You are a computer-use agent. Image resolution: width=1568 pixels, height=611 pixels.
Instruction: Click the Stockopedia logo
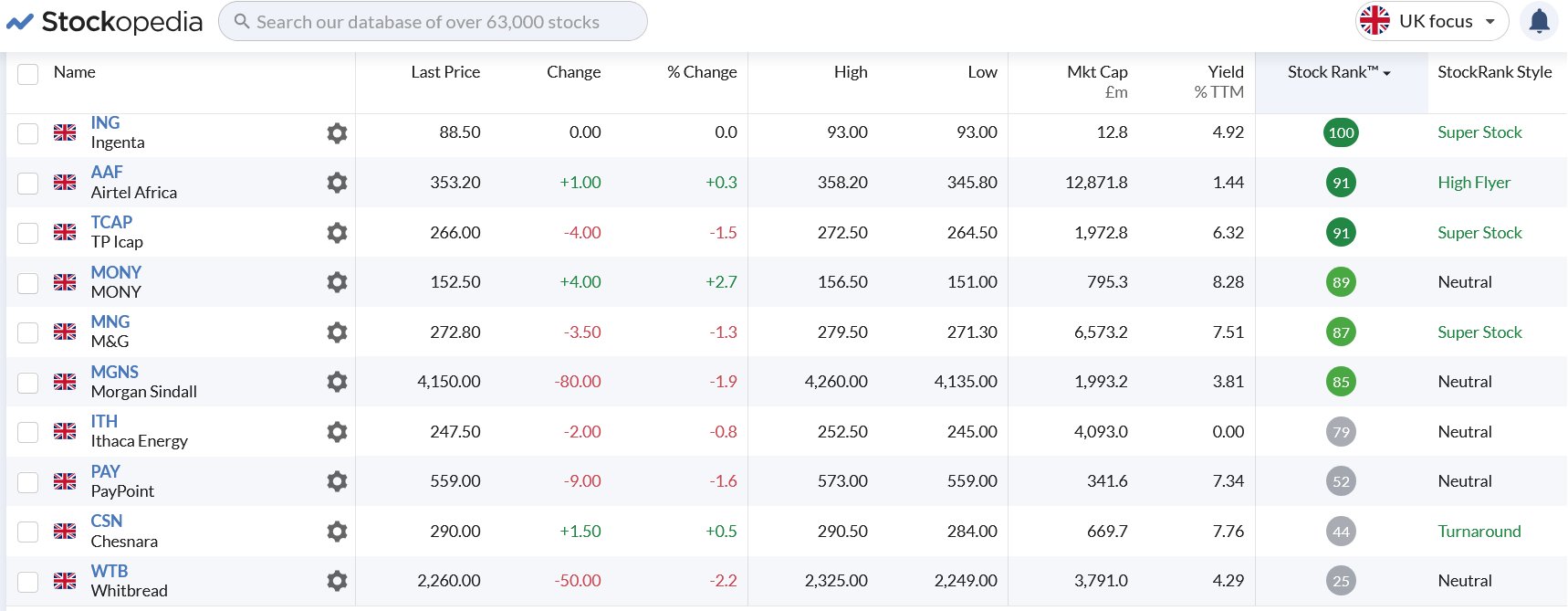click(x=105, y=22)
